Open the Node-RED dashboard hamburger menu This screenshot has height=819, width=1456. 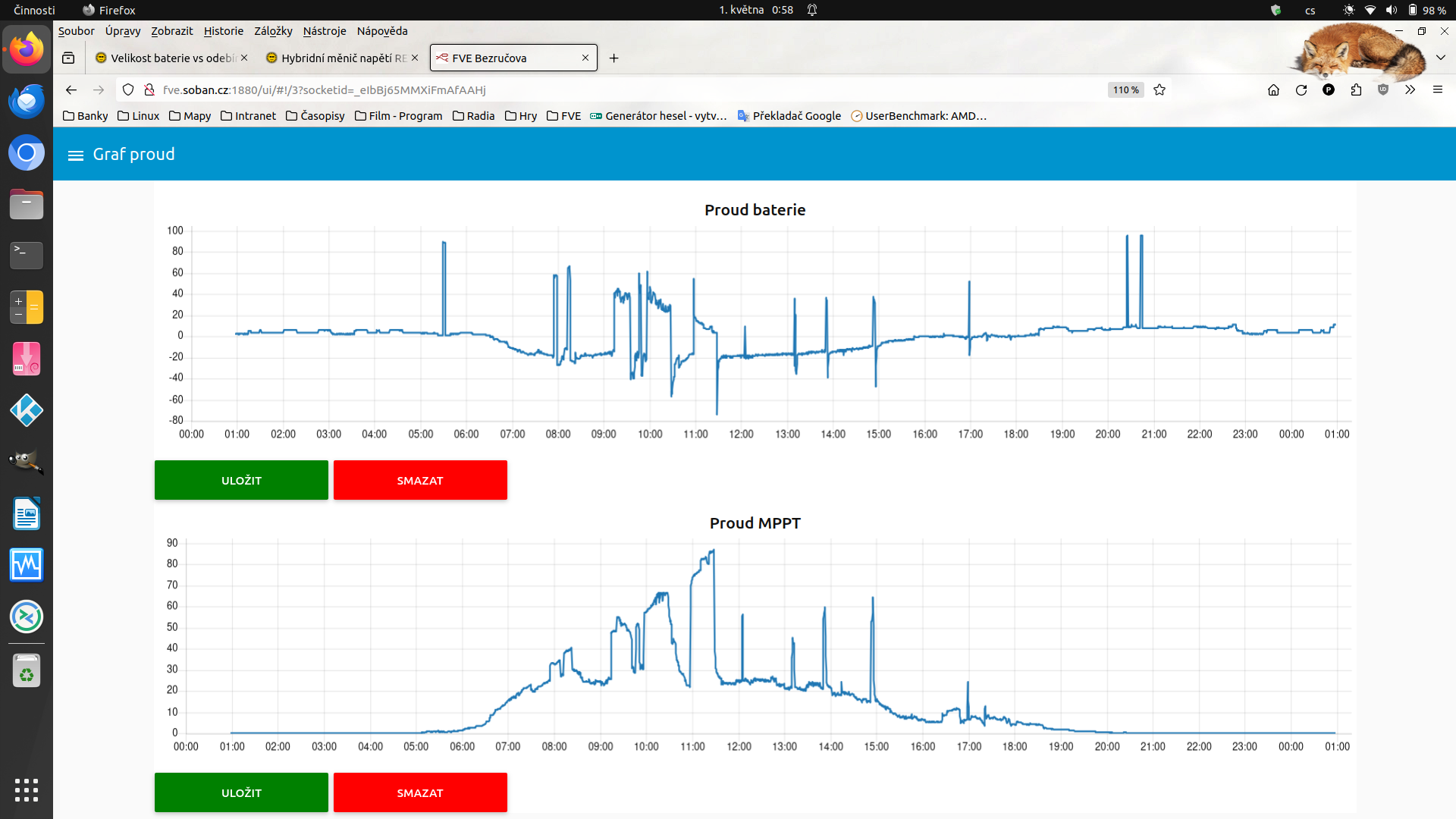[75, 155]
